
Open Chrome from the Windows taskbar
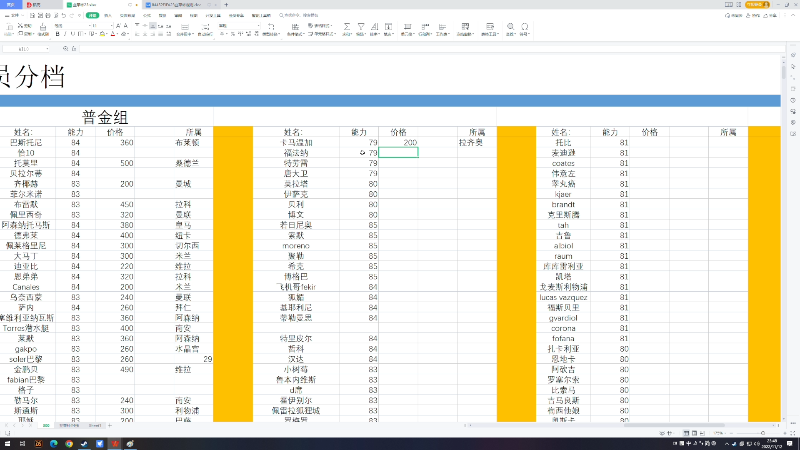69,444
